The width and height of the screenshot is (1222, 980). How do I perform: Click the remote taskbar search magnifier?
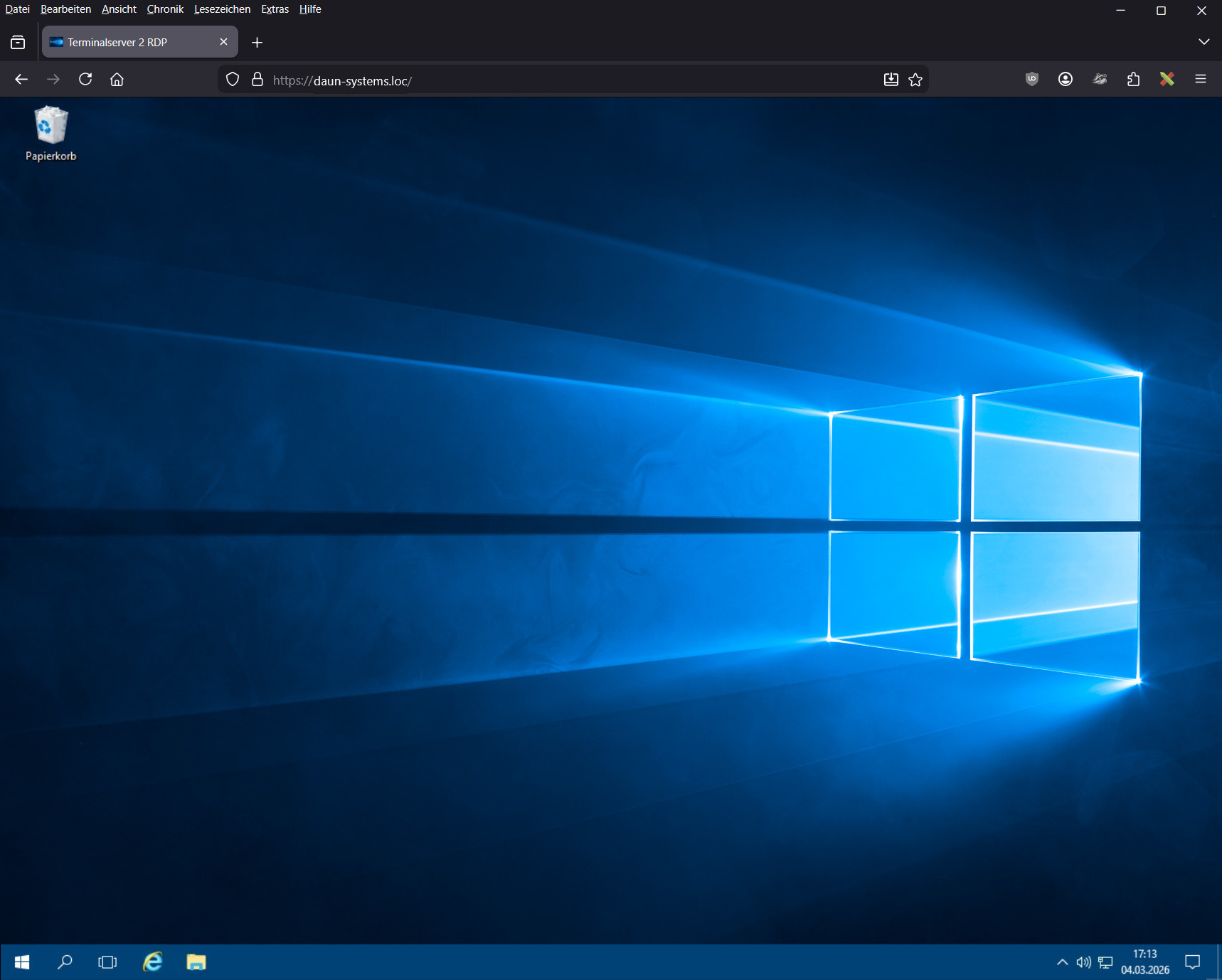pyautogui.click(x=65, y=962)
